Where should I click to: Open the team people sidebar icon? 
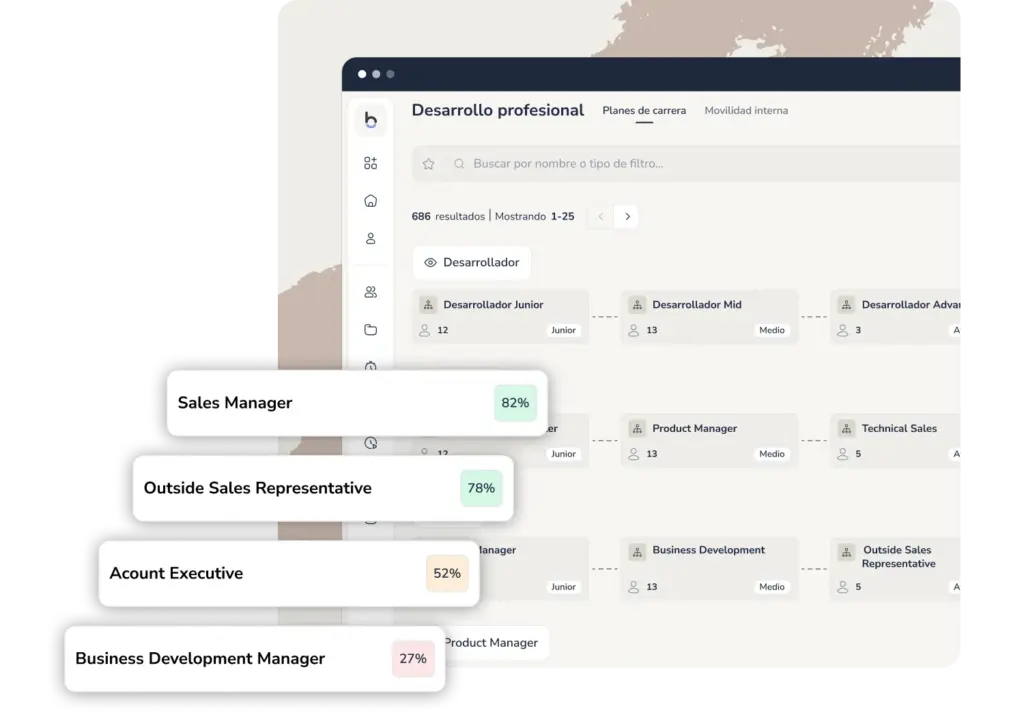tap(371, 292)
